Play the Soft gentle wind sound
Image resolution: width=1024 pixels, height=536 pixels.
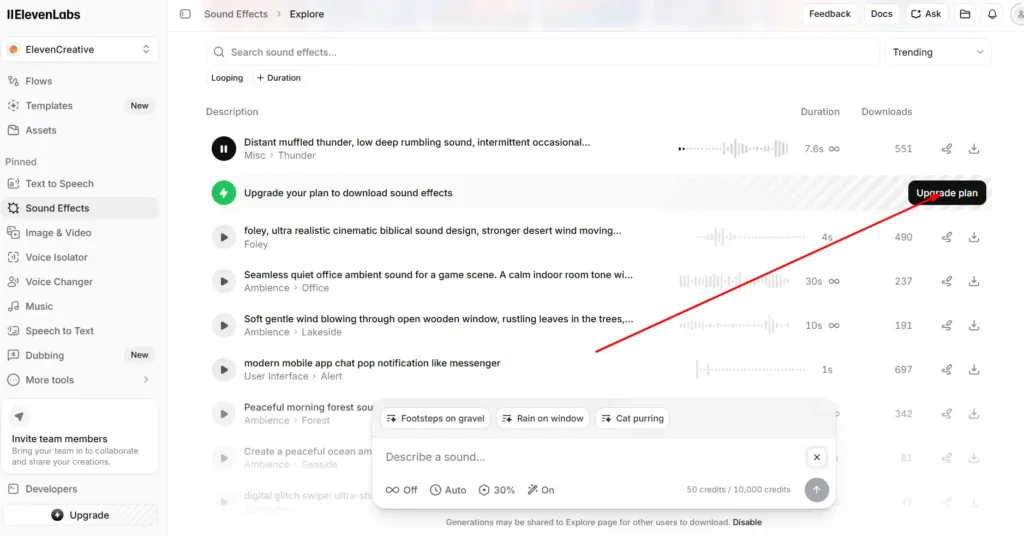(223, 326)
